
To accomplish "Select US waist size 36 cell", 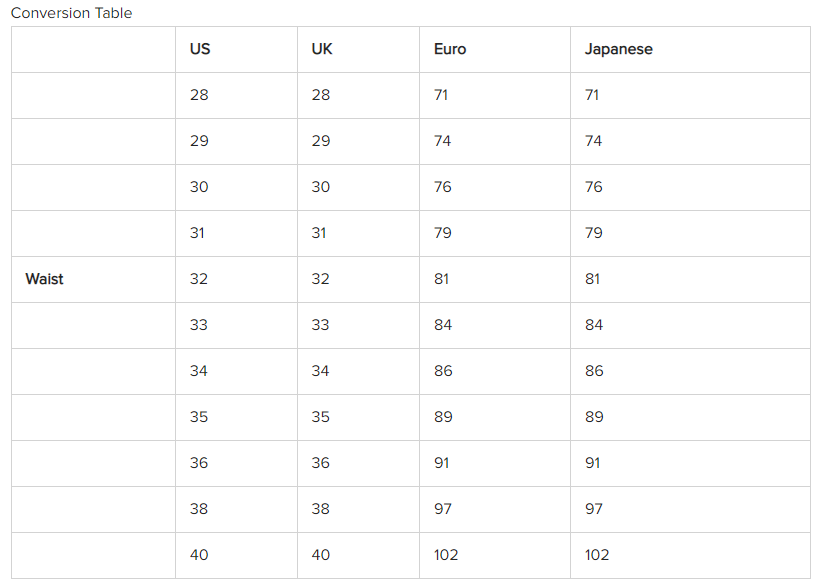I will [199, 463].
